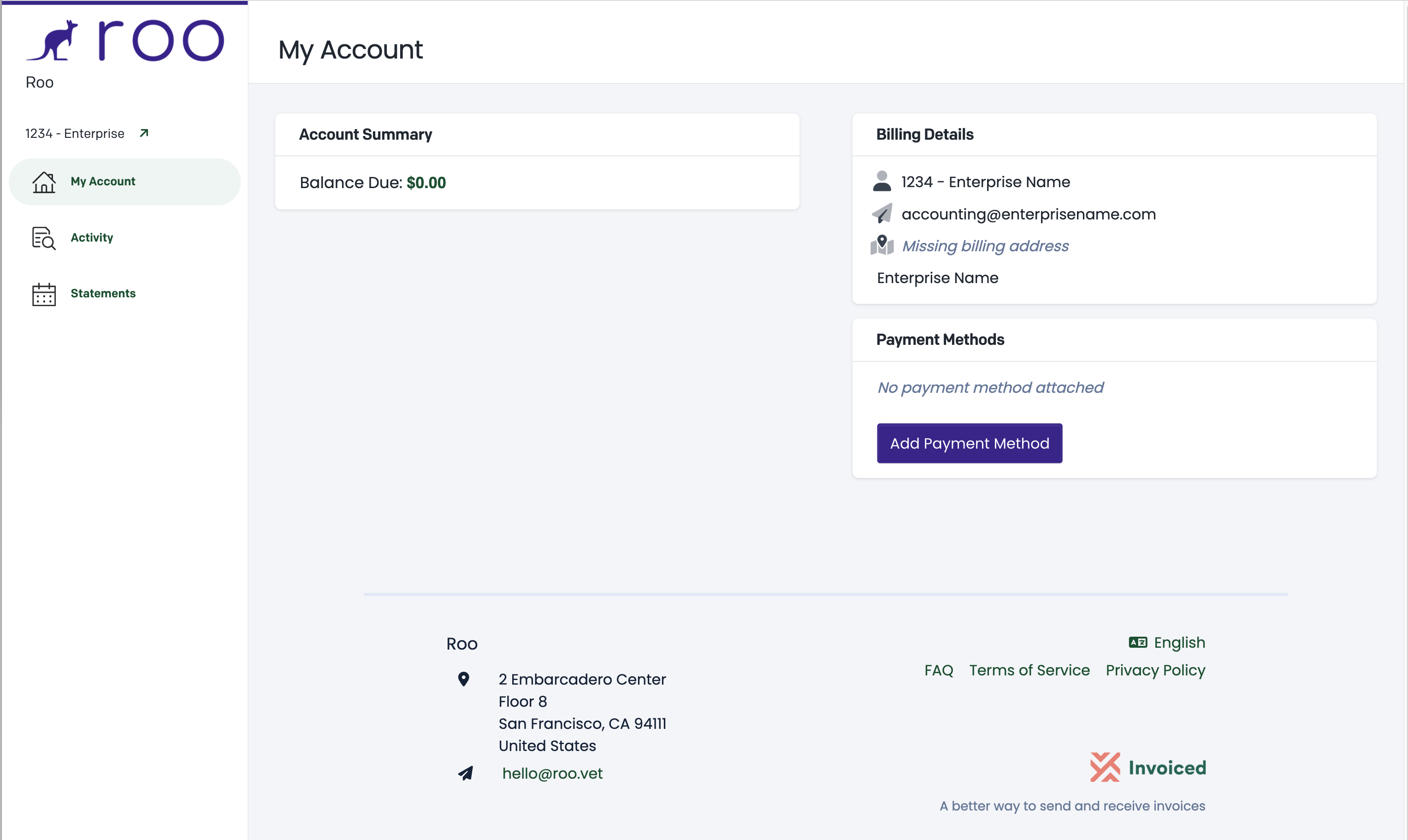
Task: Click the Roo company name in footer
Action: [x=462, y=644]
